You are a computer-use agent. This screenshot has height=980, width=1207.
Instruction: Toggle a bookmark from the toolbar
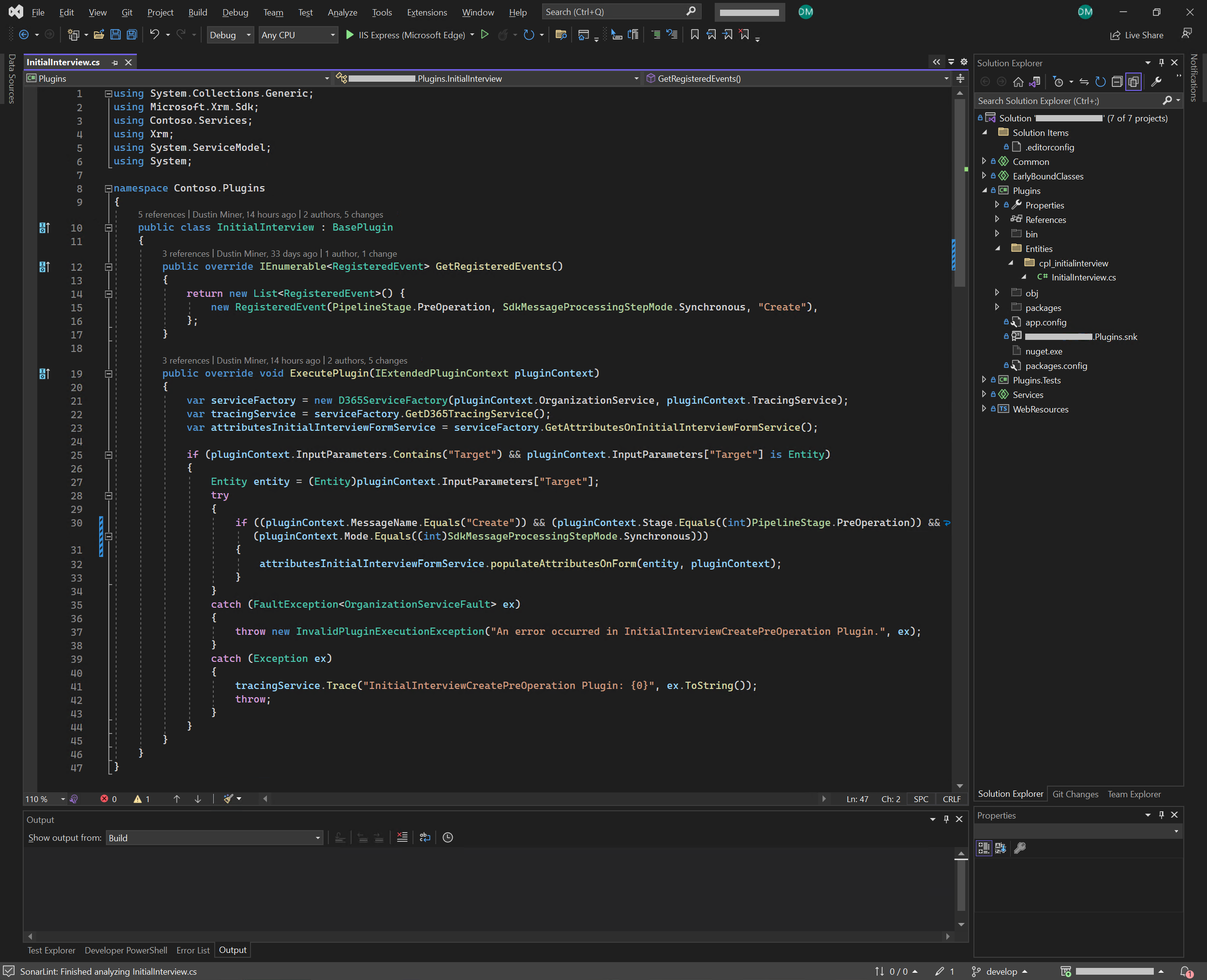point(694,35)
